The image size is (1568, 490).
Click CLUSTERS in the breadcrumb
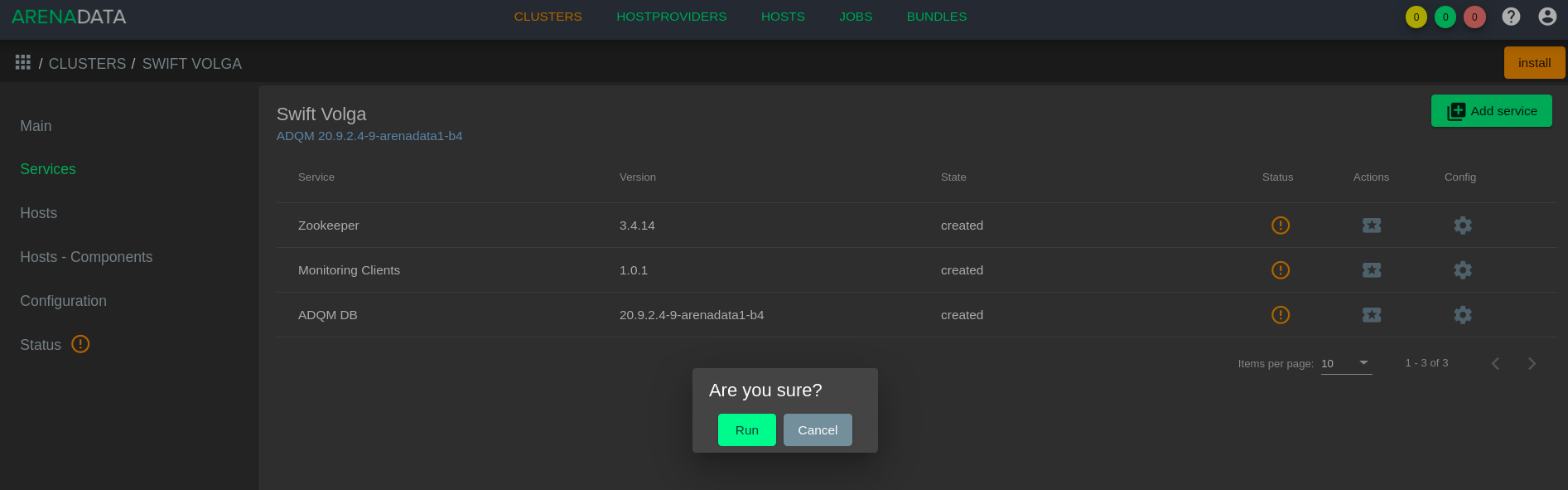click(88, 64)
